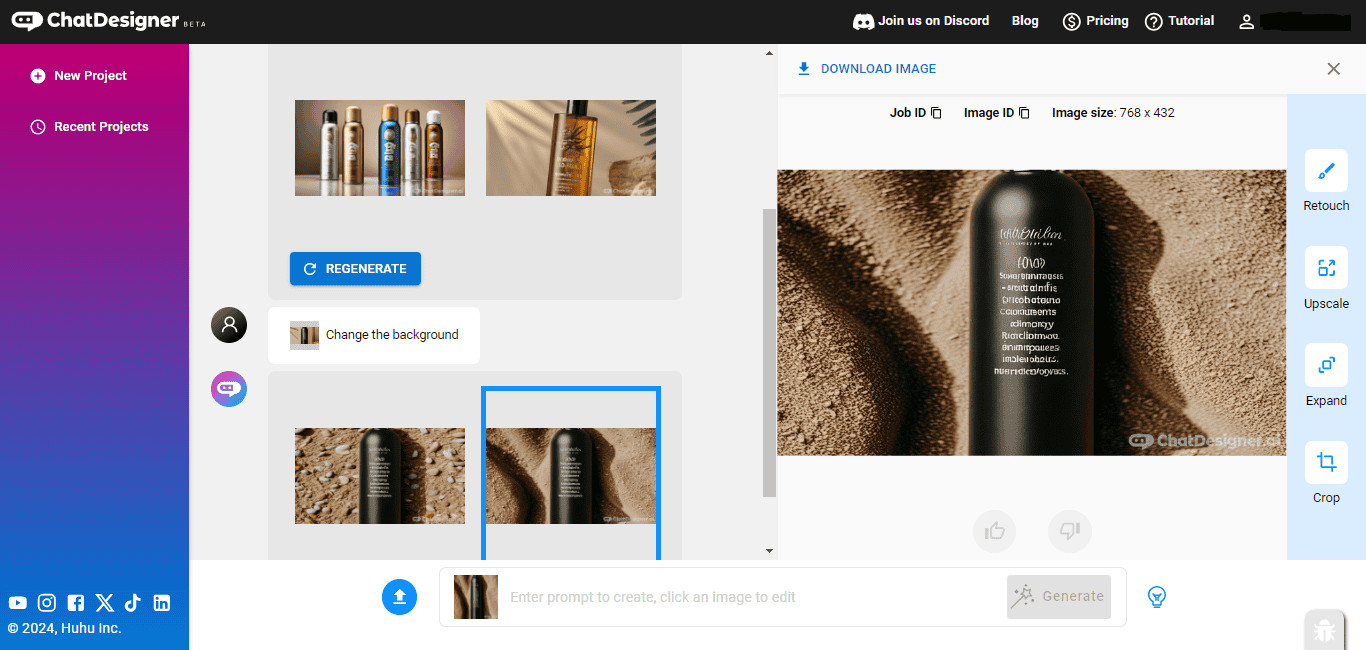Click the thumbs down icon
Image resolution: width=1366 pixels, height=650 pixels.
click(x=1070, y=531)
